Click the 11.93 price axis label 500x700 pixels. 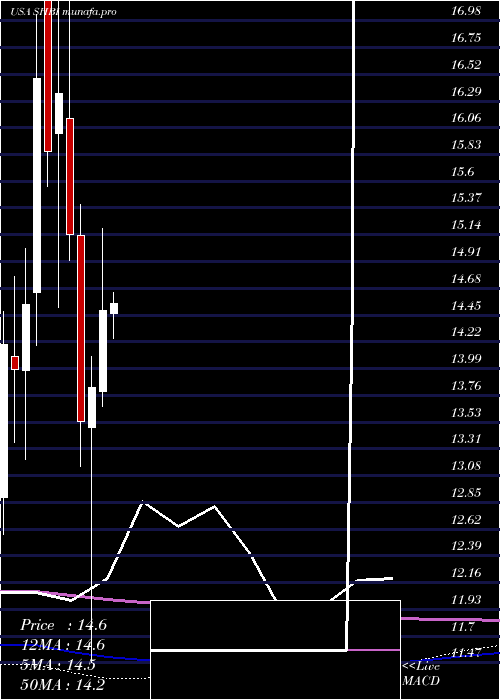tap(466, 599)
